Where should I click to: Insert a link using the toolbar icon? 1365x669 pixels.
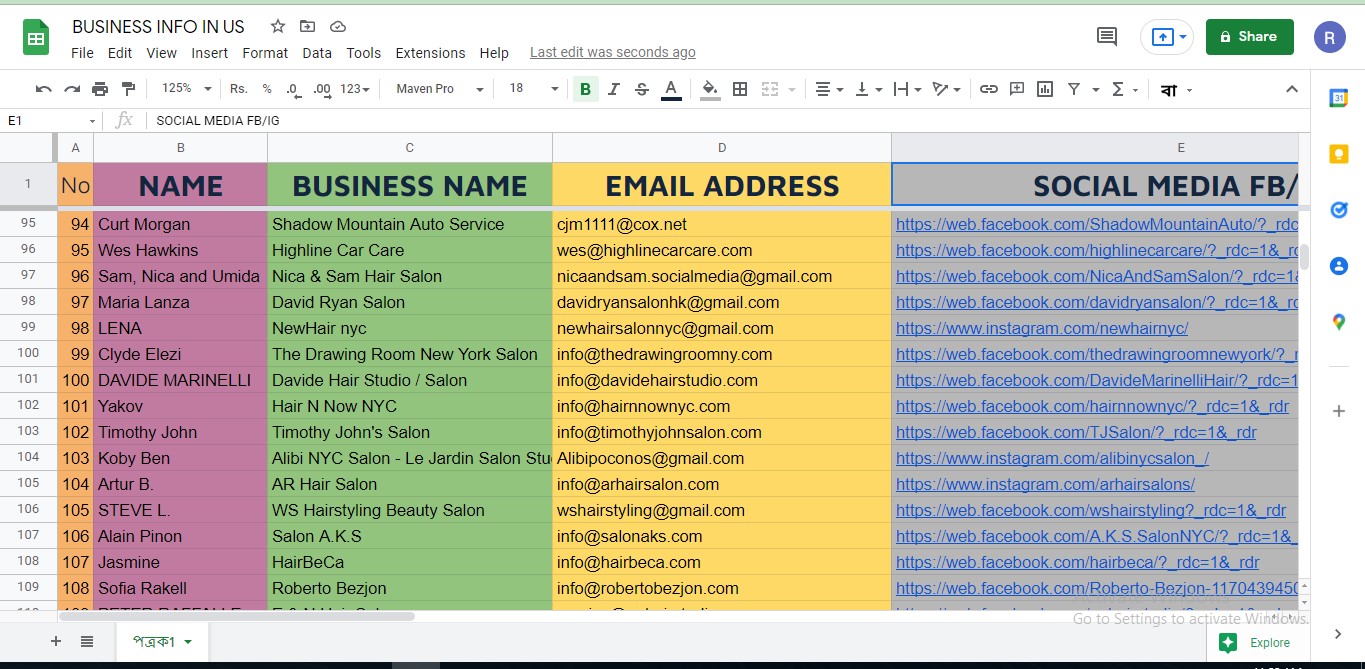coord(988,89)
